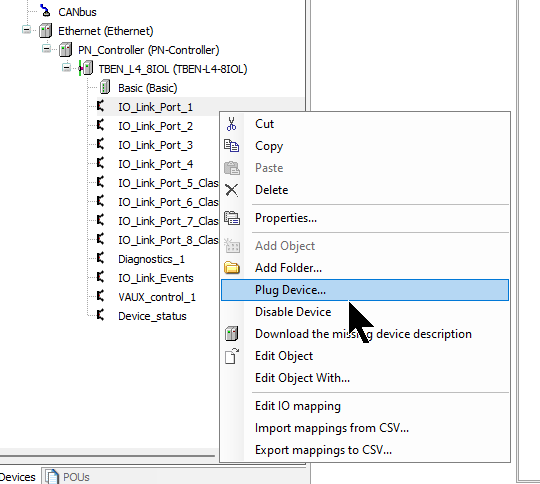Click the TBEN_L4_8IOL device icon
The height and width of the screenshot is (484, 540).
(x=86, y=68)
